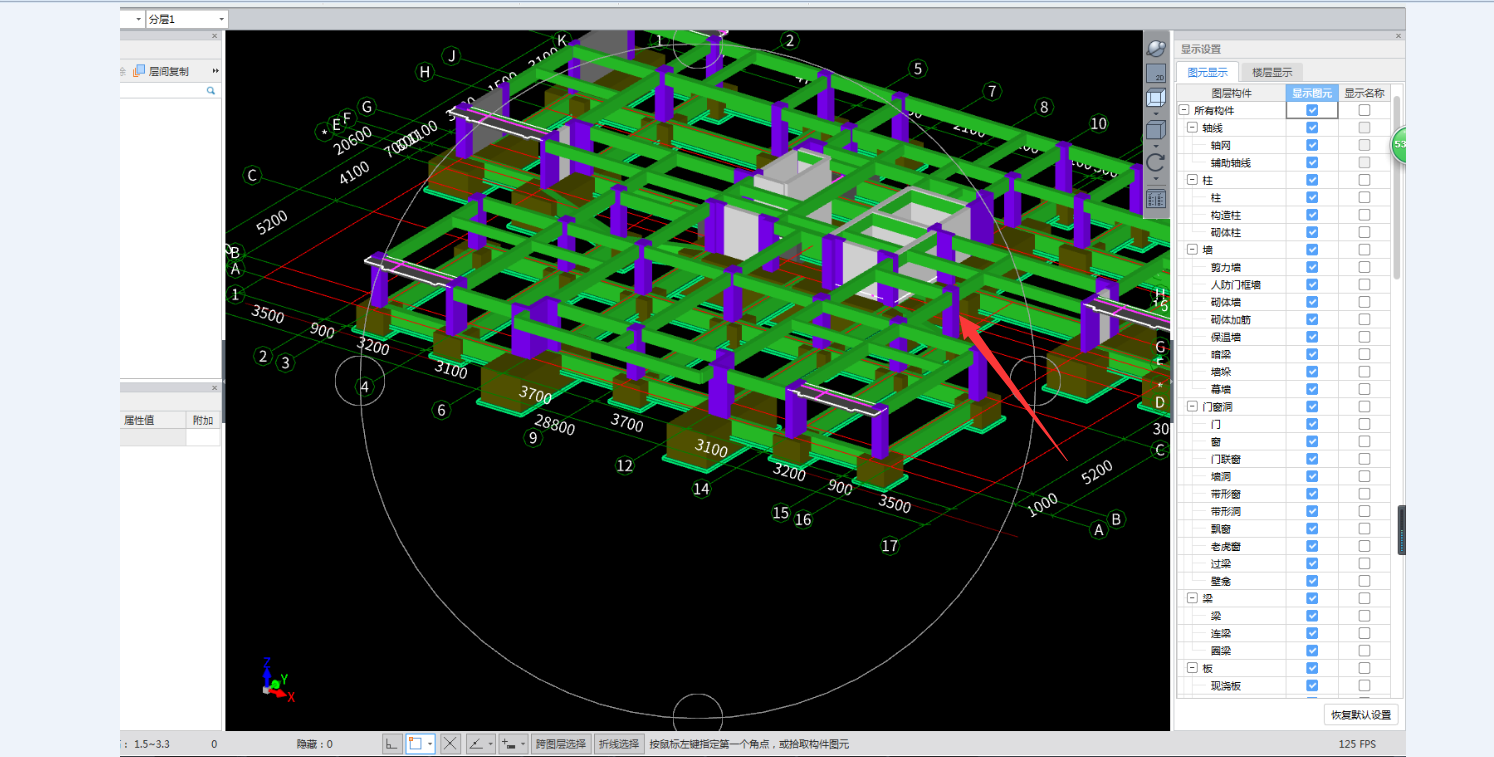This screenshot has height=757, width=1494.
Task: Select the wireframe cube view icon
Action: coord(1156,98)
